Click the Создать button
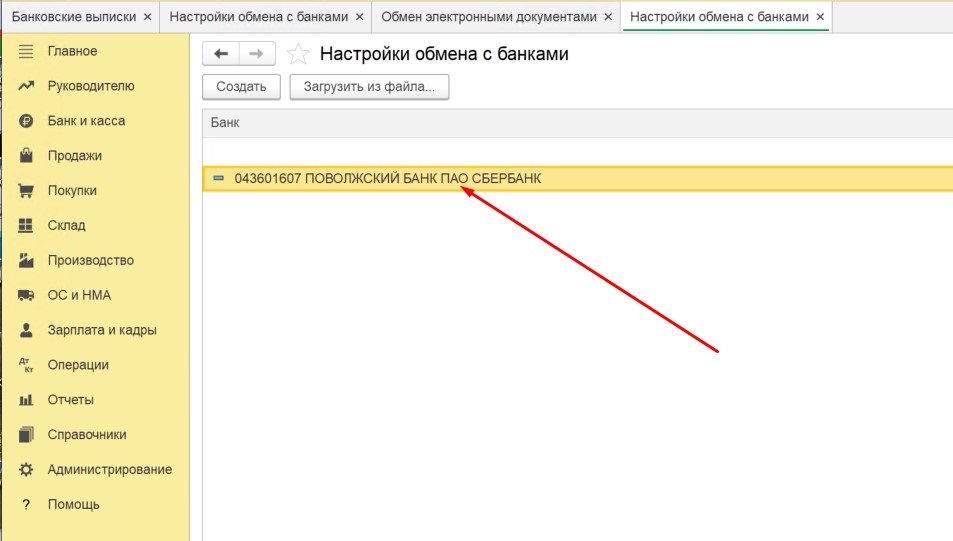This screenshot has width=953, height=541. [241, 87]
